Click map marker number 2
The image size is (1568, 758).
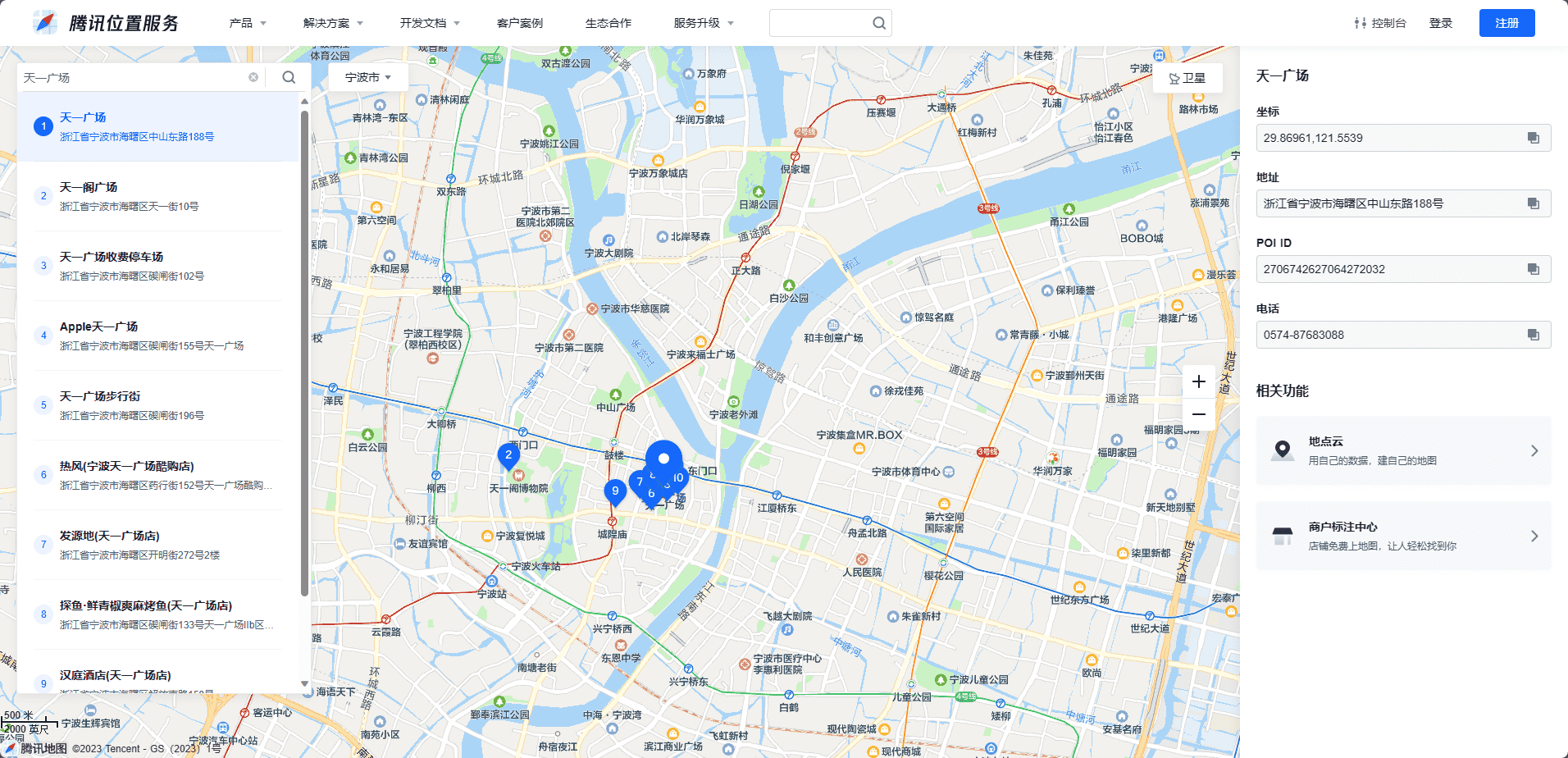[x=508, y=455]
